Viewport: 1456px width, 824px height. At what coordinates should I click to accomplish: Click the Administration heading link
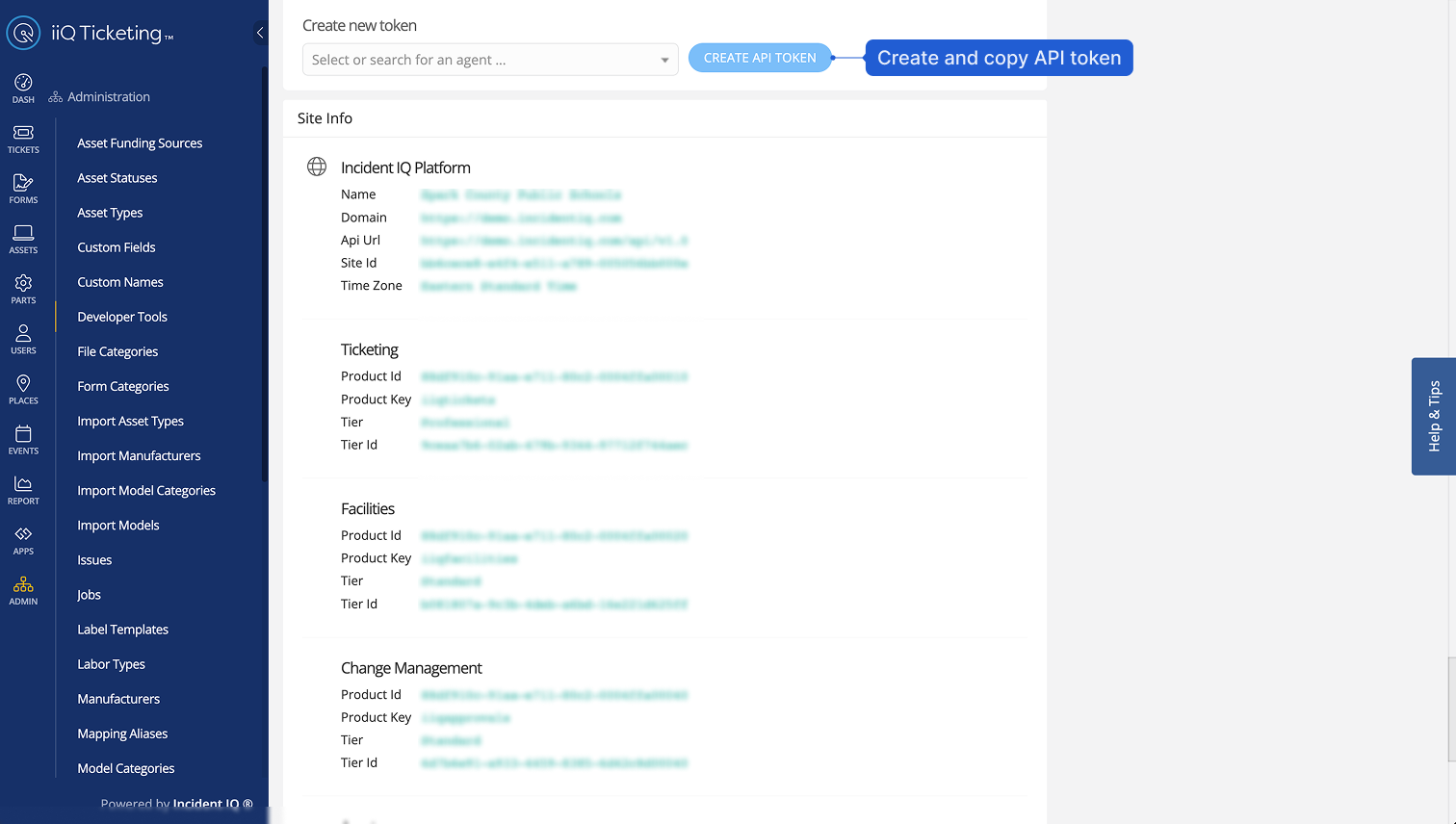click(x=109, y=97)
